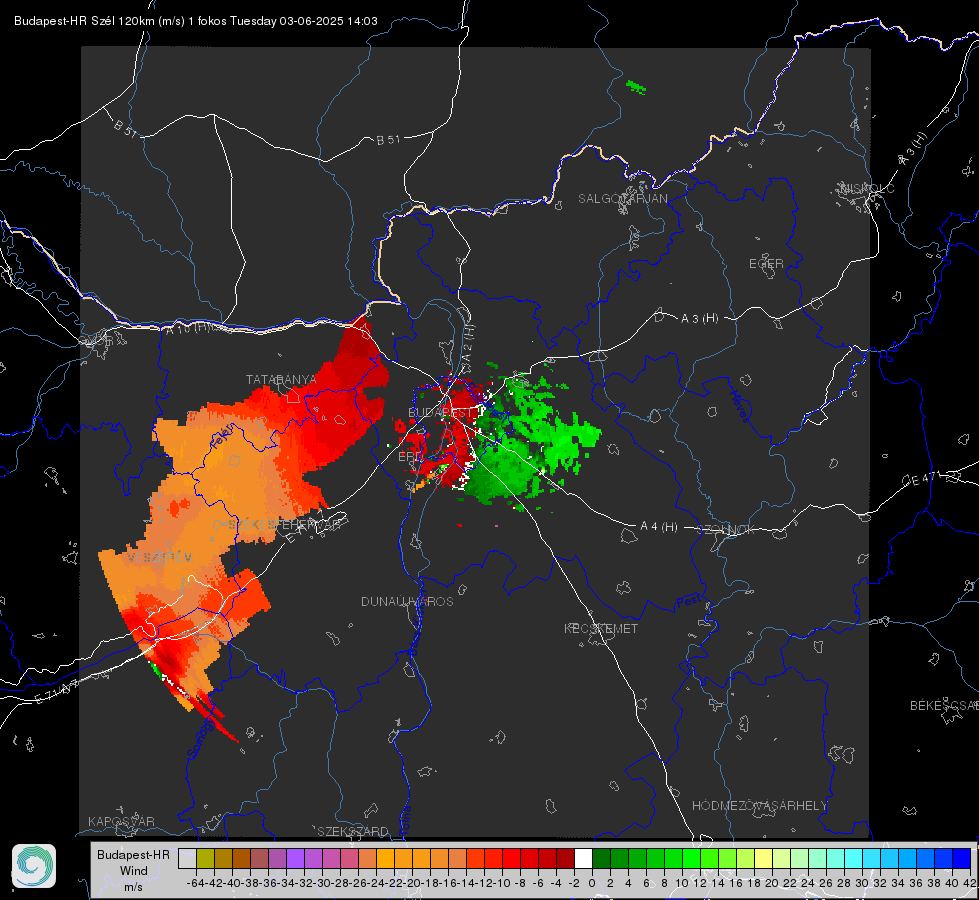Click the TATABÁNYA city label

coord(281,380)
